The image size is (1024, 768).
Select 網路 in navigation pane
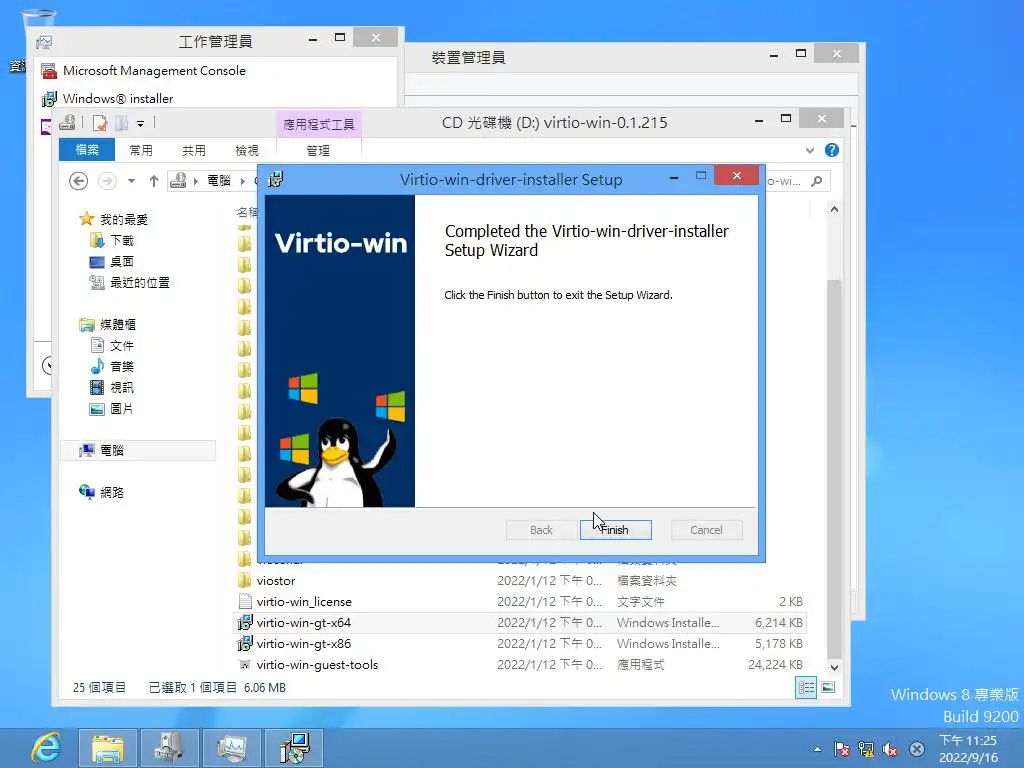(x=111, y=492)
